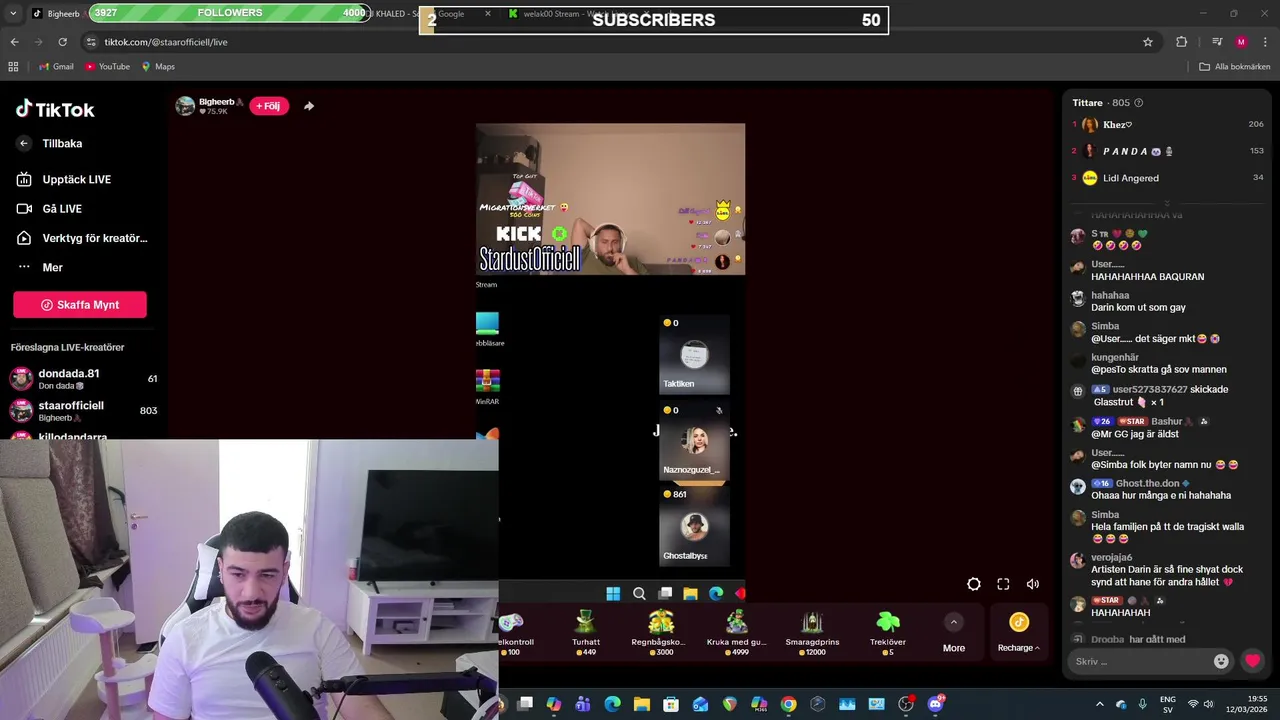
Task: Open browser tab search dropdown
Action: point(12,14)
